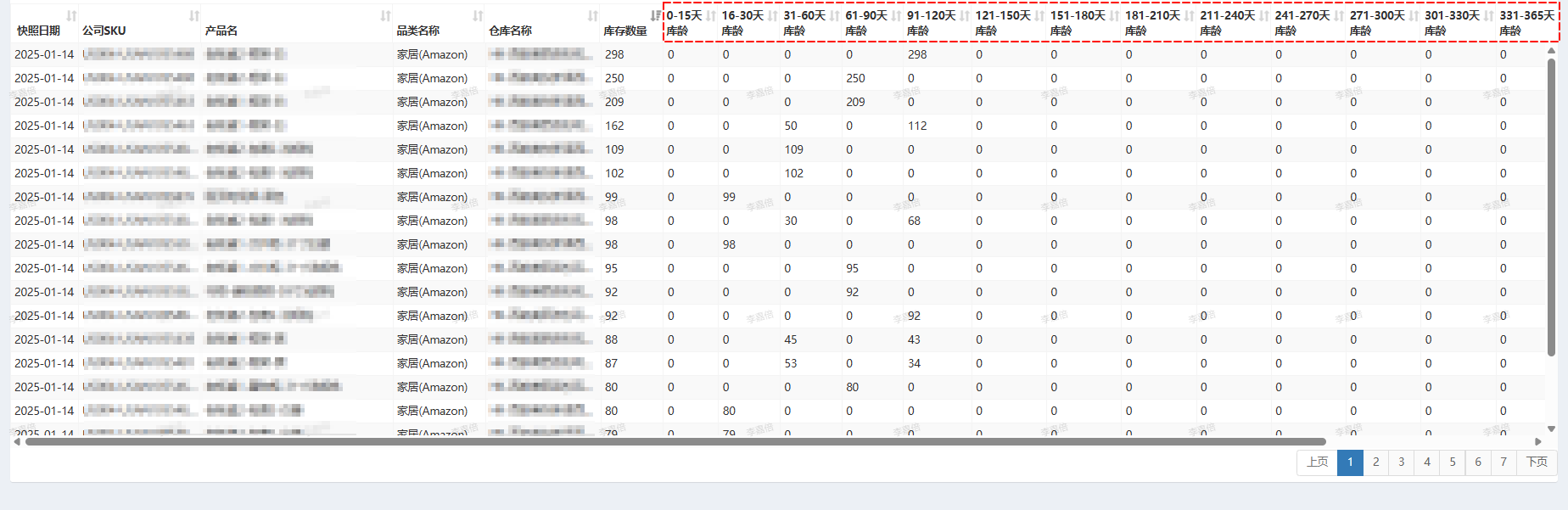Sort by 271-300天库龄 column sort icon

pos(1414,16)
